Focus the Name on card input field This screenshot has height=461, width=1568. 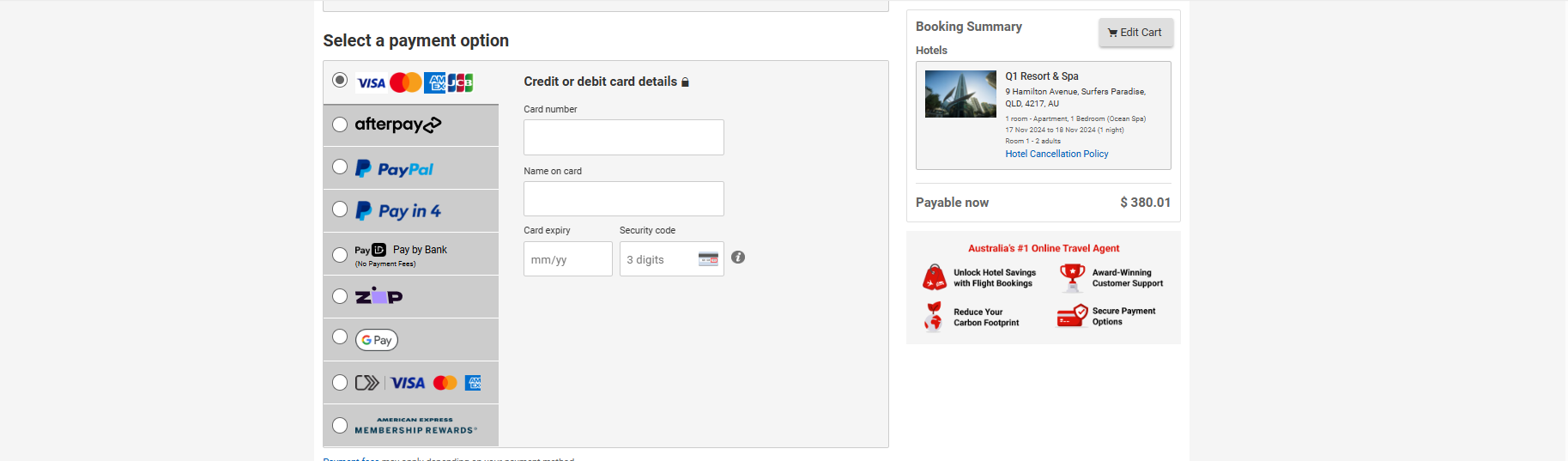(x=624, y=199)
